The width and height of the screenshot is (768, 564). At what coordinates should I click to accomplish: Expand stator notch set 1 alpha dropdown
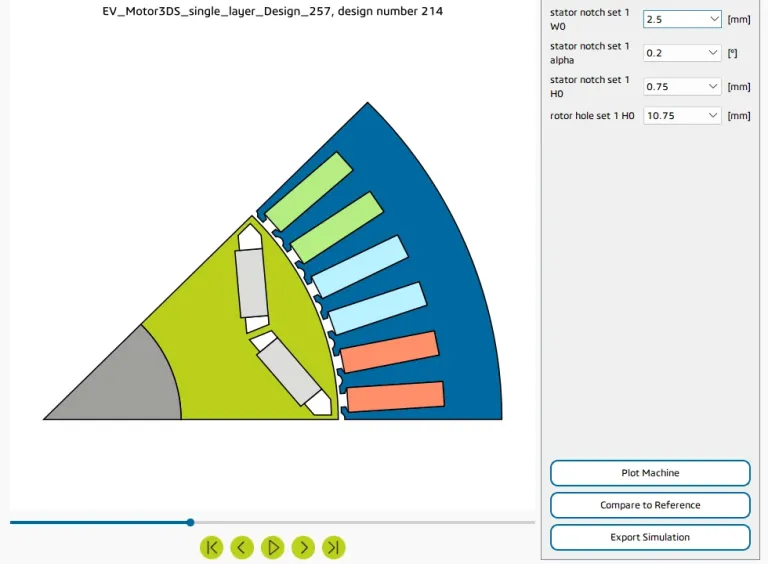coord(683,52)
